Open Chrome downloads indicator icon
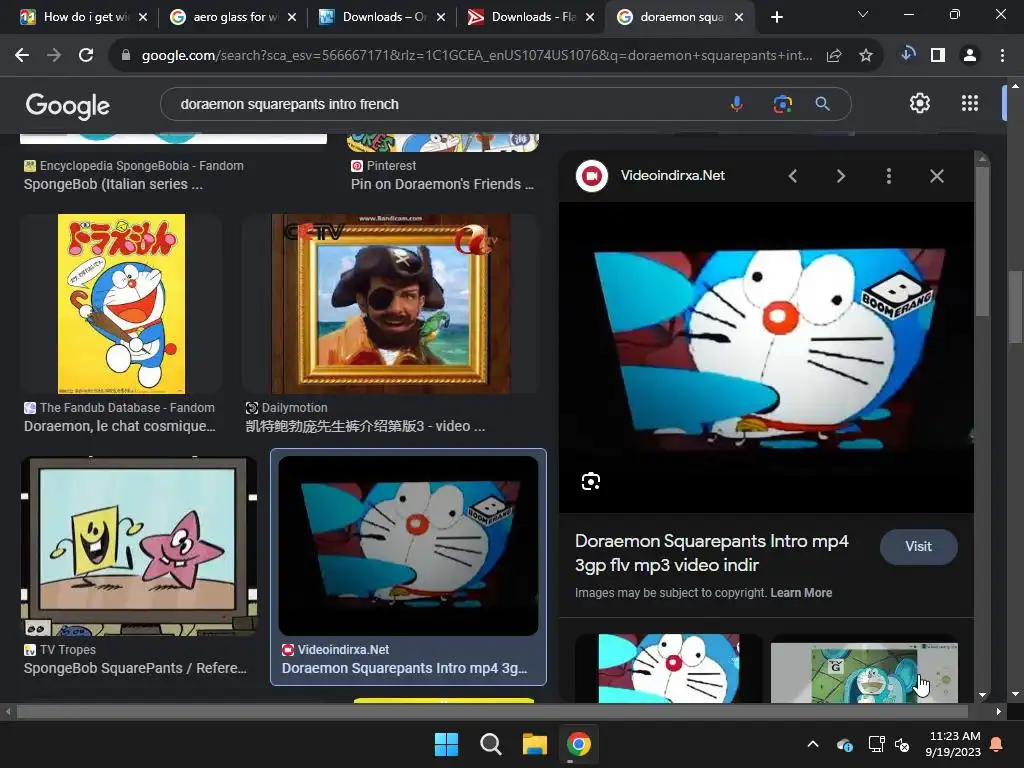 click(x=907, y=55)
